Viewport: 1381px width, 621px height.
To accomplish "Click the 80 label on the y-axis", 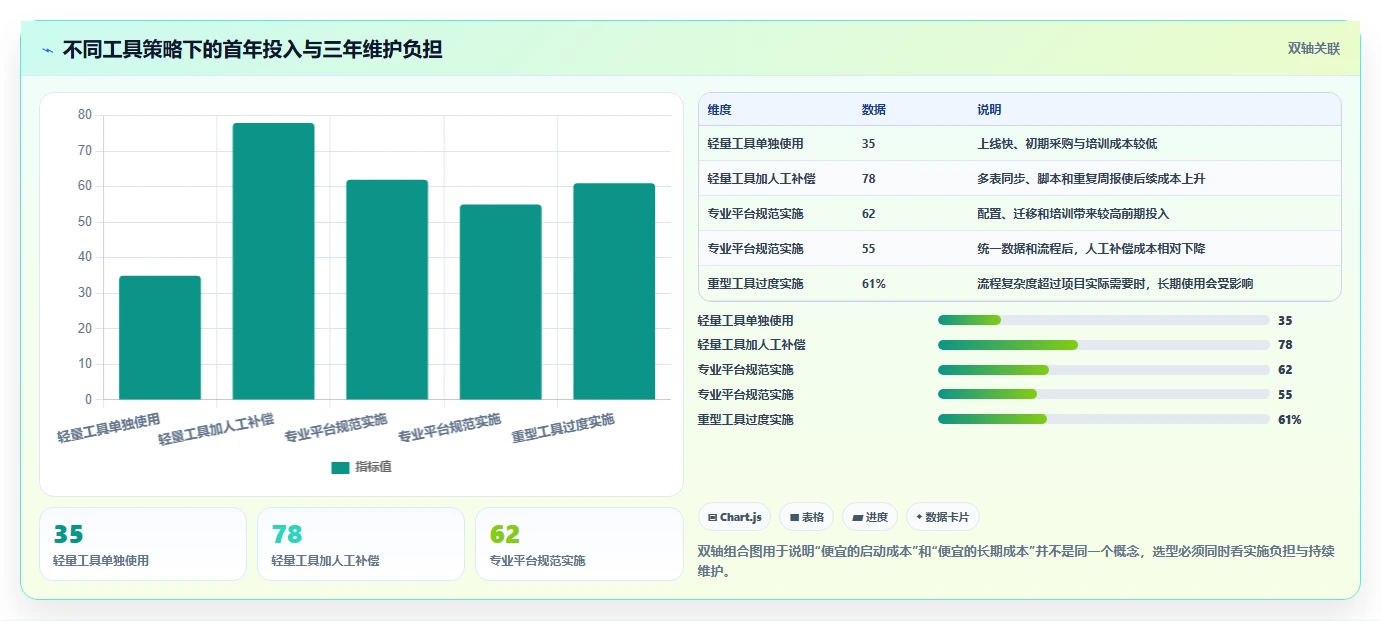I will click(85, 115).
